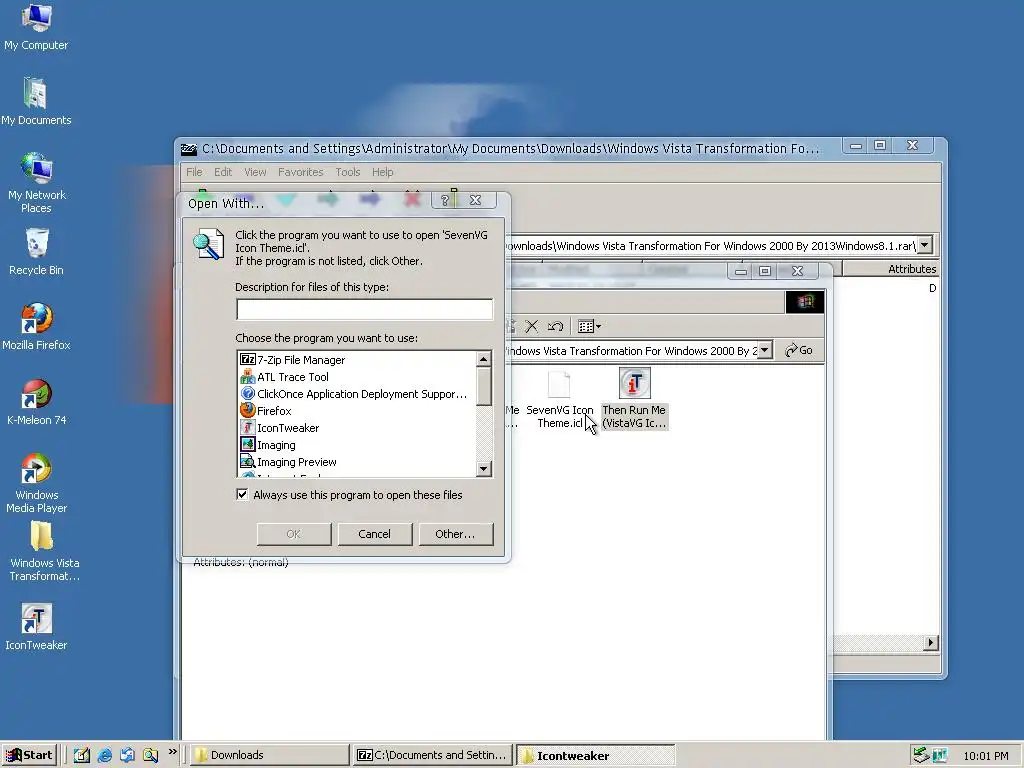Open the Help menu in 7-Zip window

[x=383, y=172]
